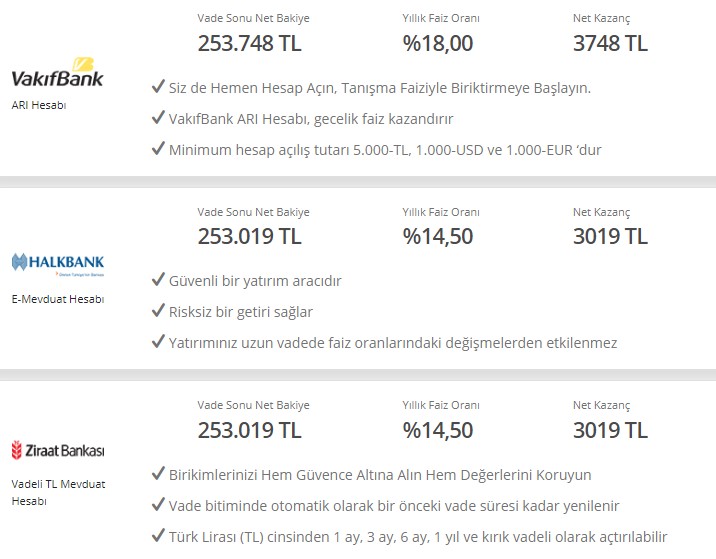Open the ARI Hesabı product link

coord(39,105)
